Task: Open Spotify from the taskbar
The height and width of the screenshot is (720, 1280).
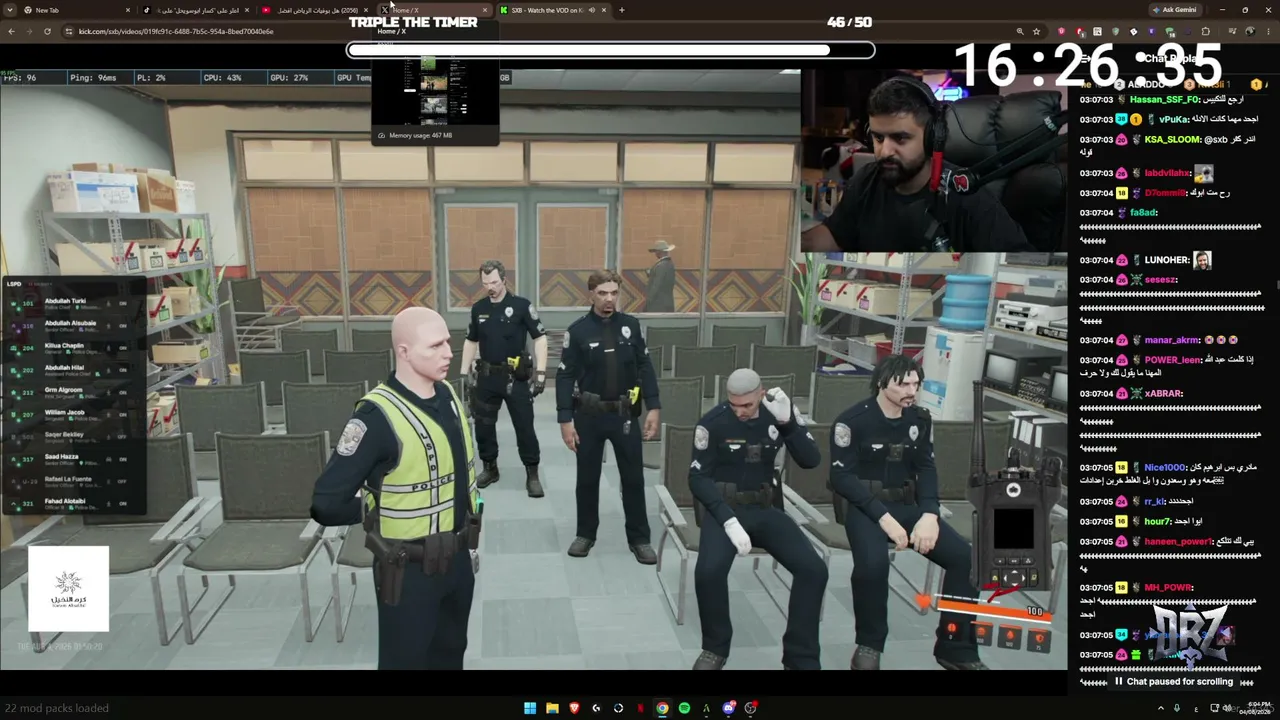Action: coord(684,708)
